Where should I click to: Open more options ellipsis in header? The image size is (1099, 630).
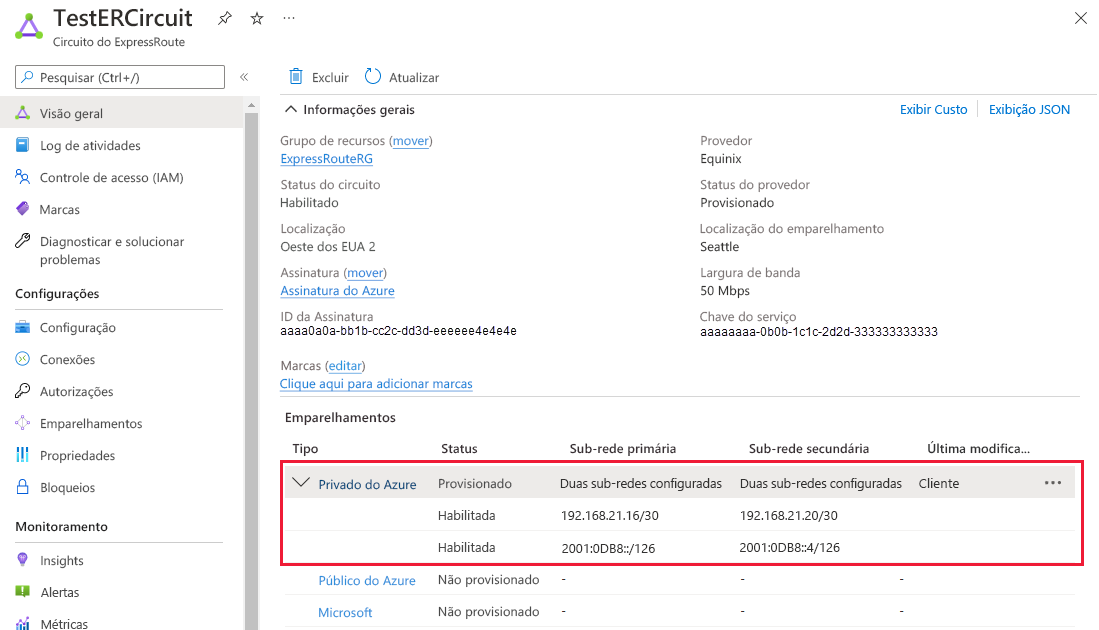click(289, 19)
